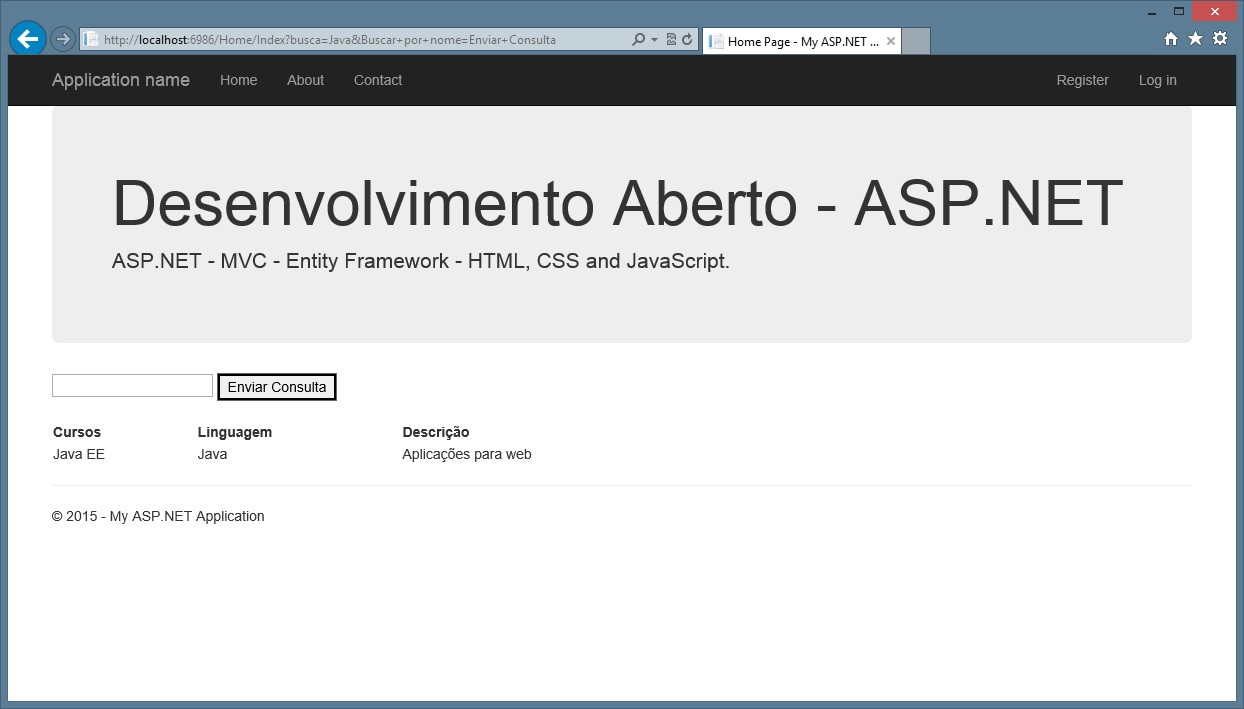The width and height of the screenshot is (1244, 709).
Task: Open Favorites with the star icon
Action: [1195, 39]
